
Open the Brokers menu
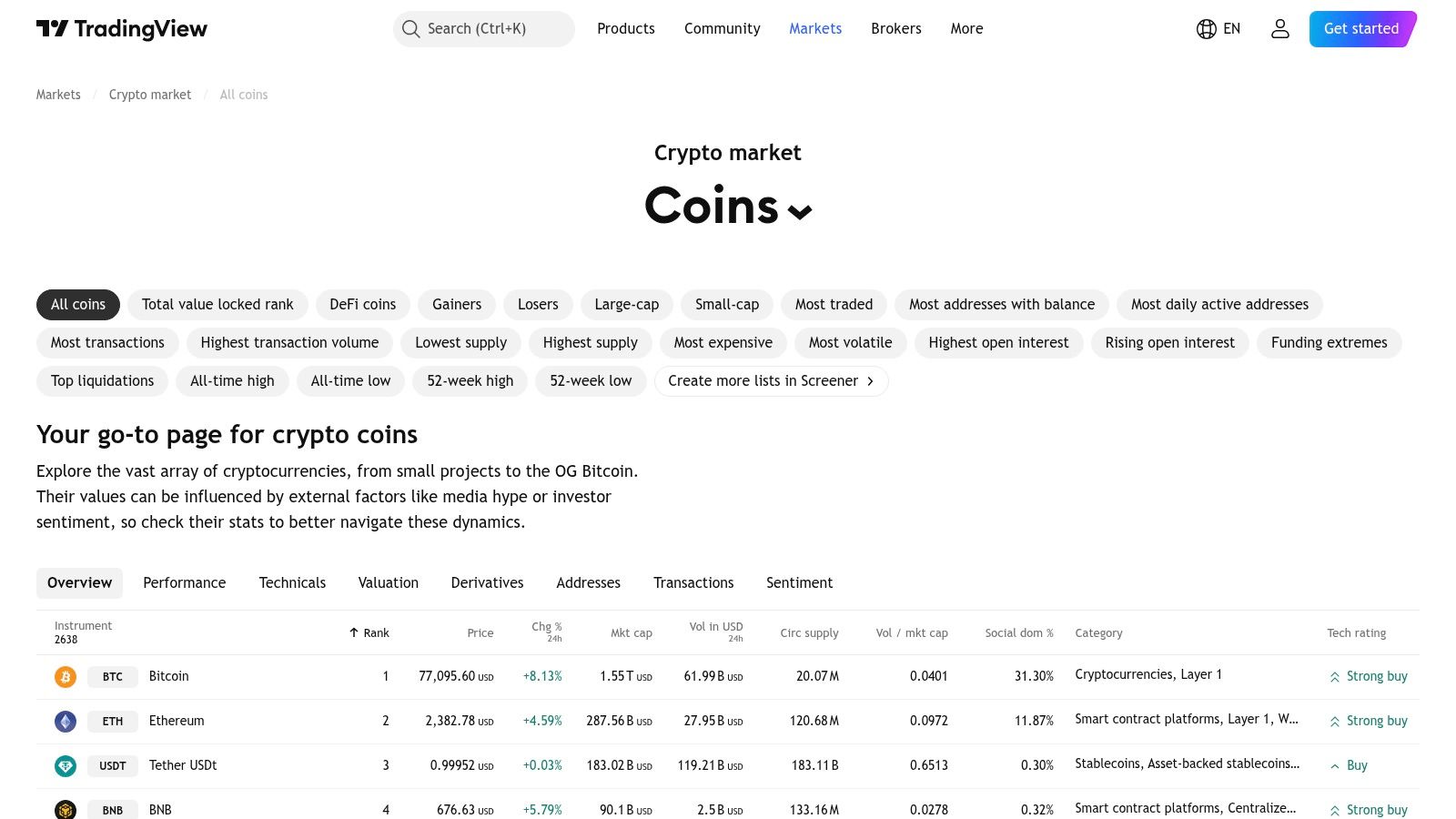click(896, 29)
